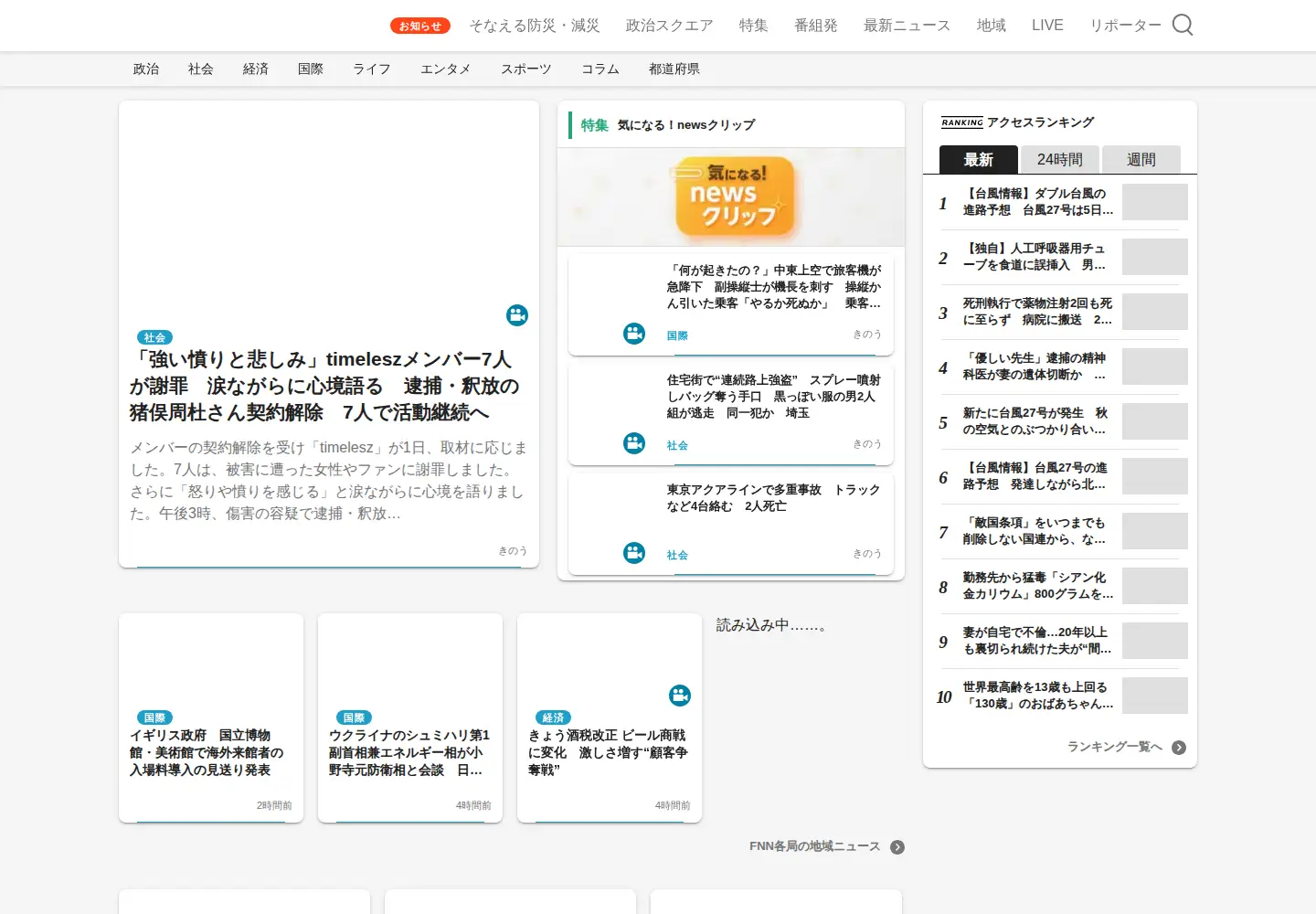
Task: Switch to the 週間 ranking tab
Action: coord(1141,159)
